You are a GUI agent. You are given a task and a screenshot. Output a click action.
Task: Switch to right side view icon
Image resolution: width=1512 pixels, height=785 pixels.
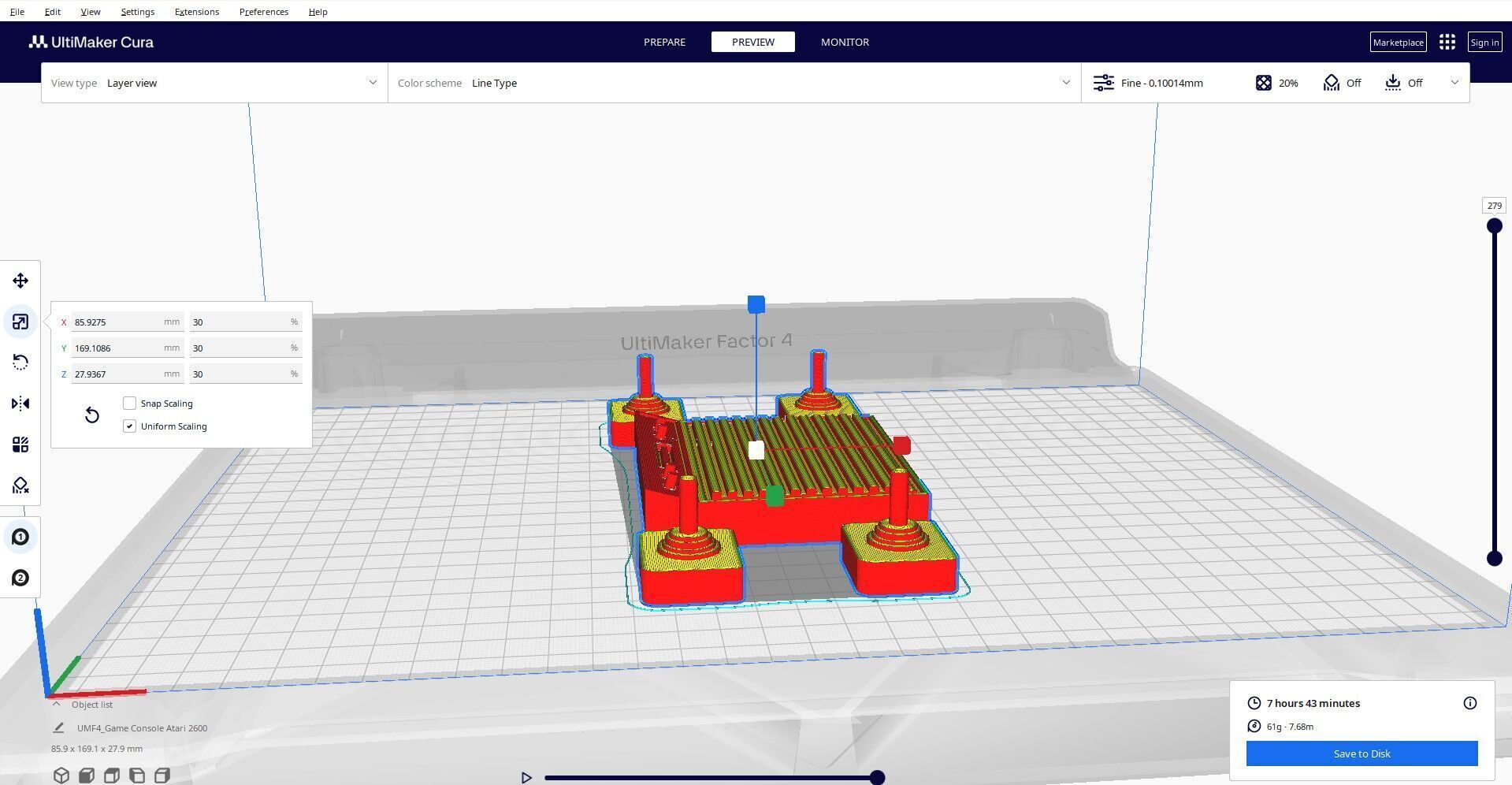click(x=162, y=776)
